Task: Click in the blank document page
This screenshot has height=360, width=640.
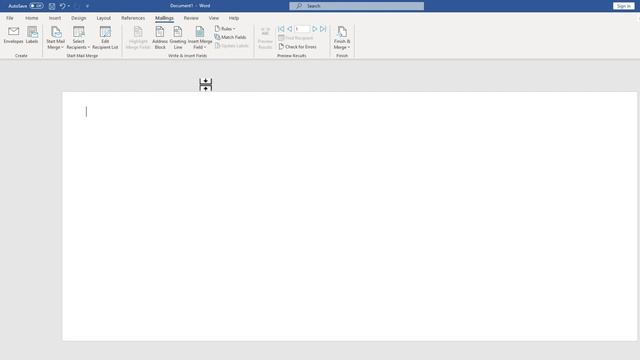Action: tap(349, 216)
